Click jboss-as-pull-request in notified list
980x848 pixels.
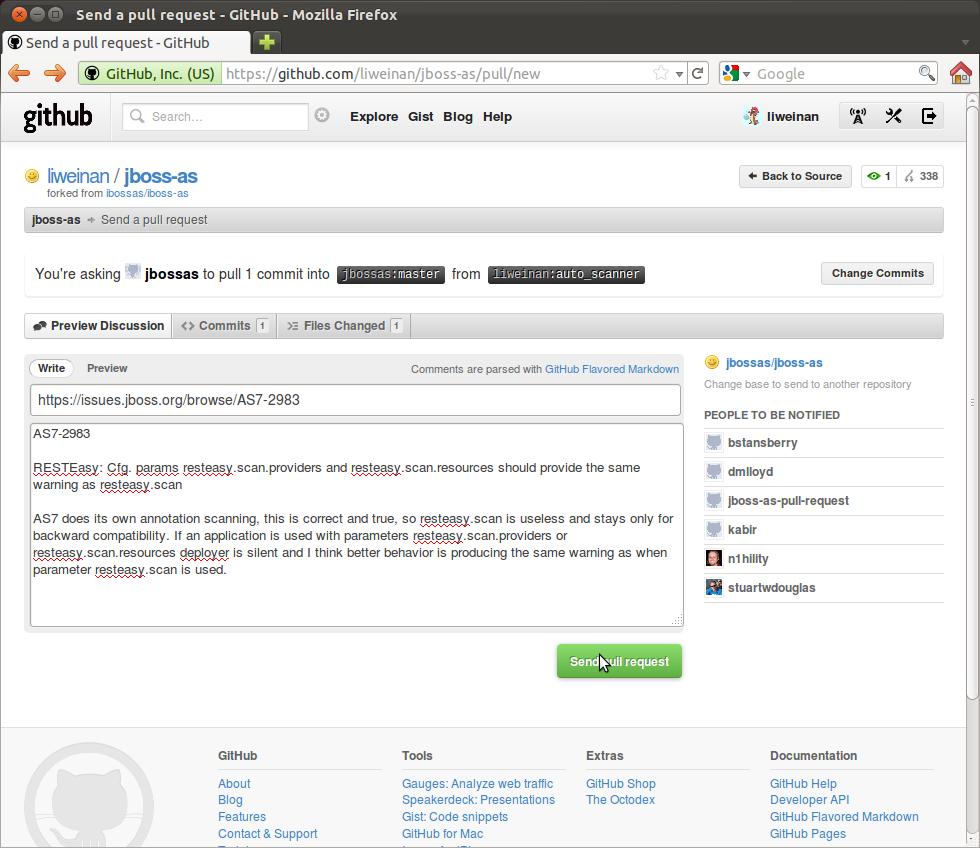788,501
